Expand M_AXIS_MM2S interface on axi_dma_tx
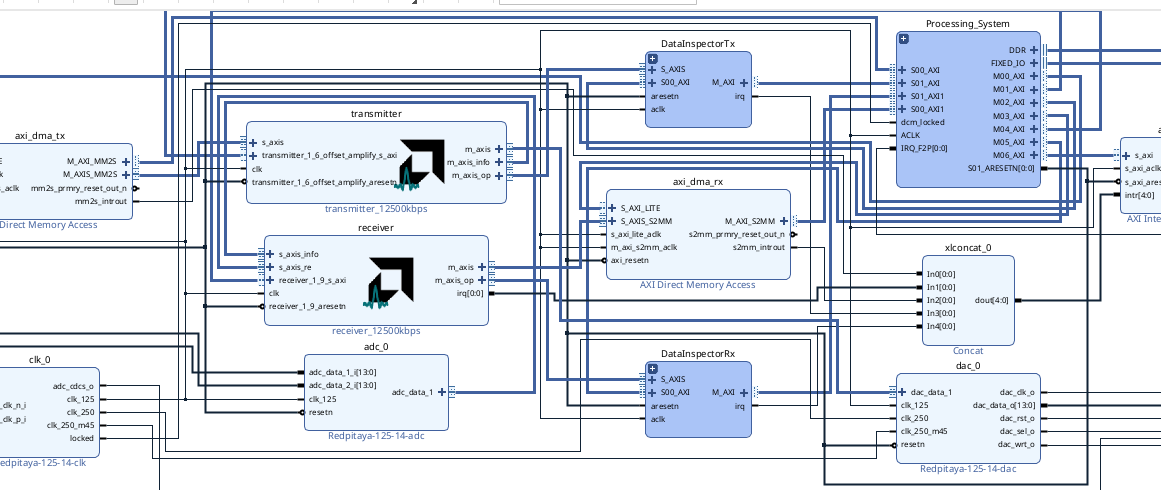Screen dimensions: 1161x490 click(126, 175)
